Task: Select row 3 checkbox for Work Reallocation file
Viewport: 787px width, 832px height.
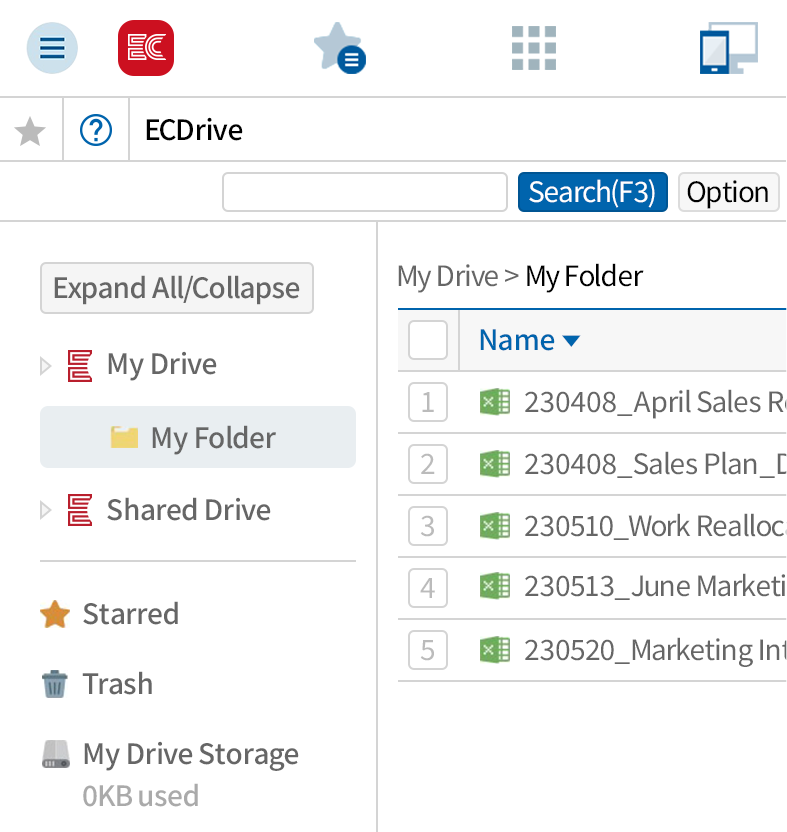Action: pyautogui.click(x=428, y=526)
